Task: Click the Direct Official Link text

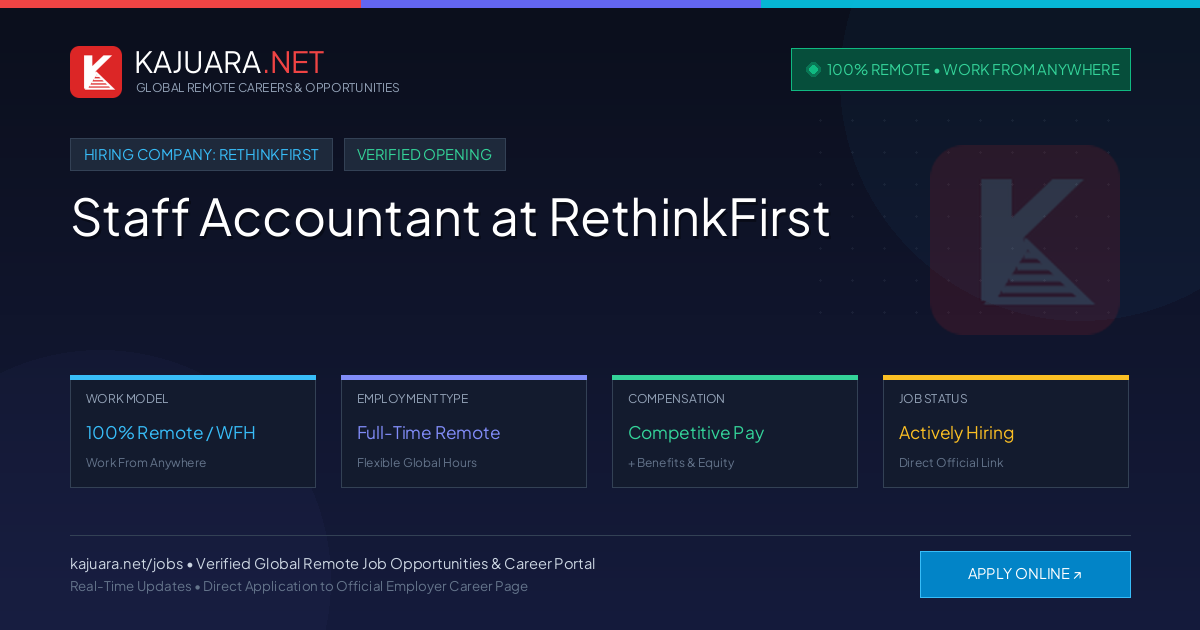Action: (x=951, y=463)
